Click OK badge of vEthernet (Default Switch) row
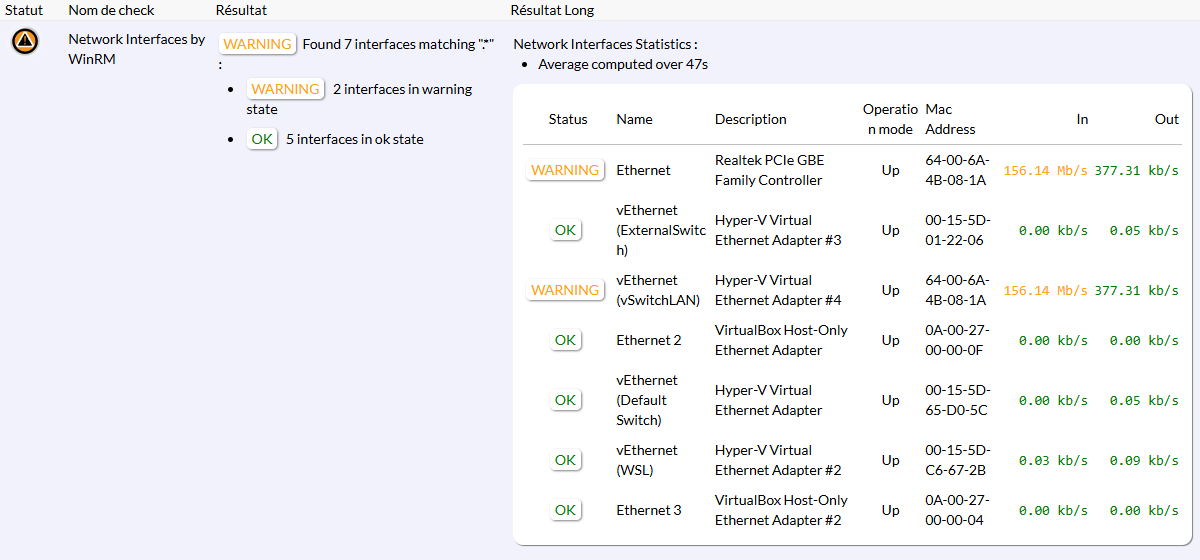The height and width of the screenshot is (560, 1200). [x=565, y=400]
